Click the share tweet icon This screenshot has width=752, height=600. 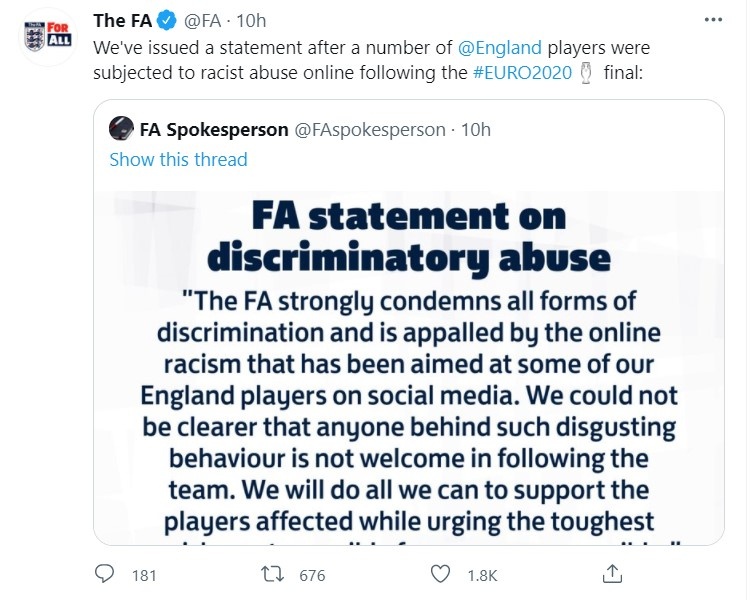click(614, 574)
